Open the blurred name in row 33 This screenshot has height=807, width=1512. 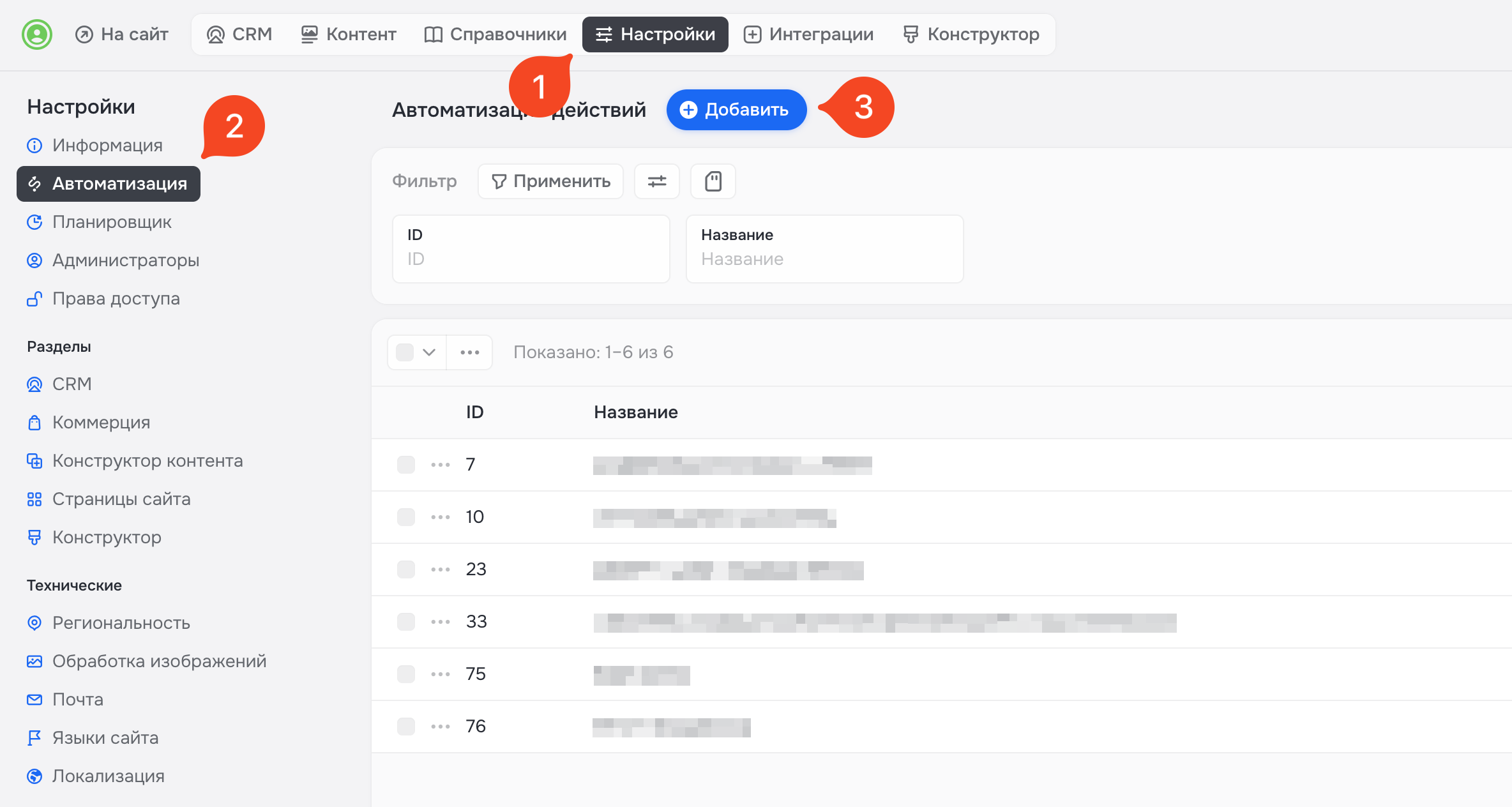click(x=885, y=622)
